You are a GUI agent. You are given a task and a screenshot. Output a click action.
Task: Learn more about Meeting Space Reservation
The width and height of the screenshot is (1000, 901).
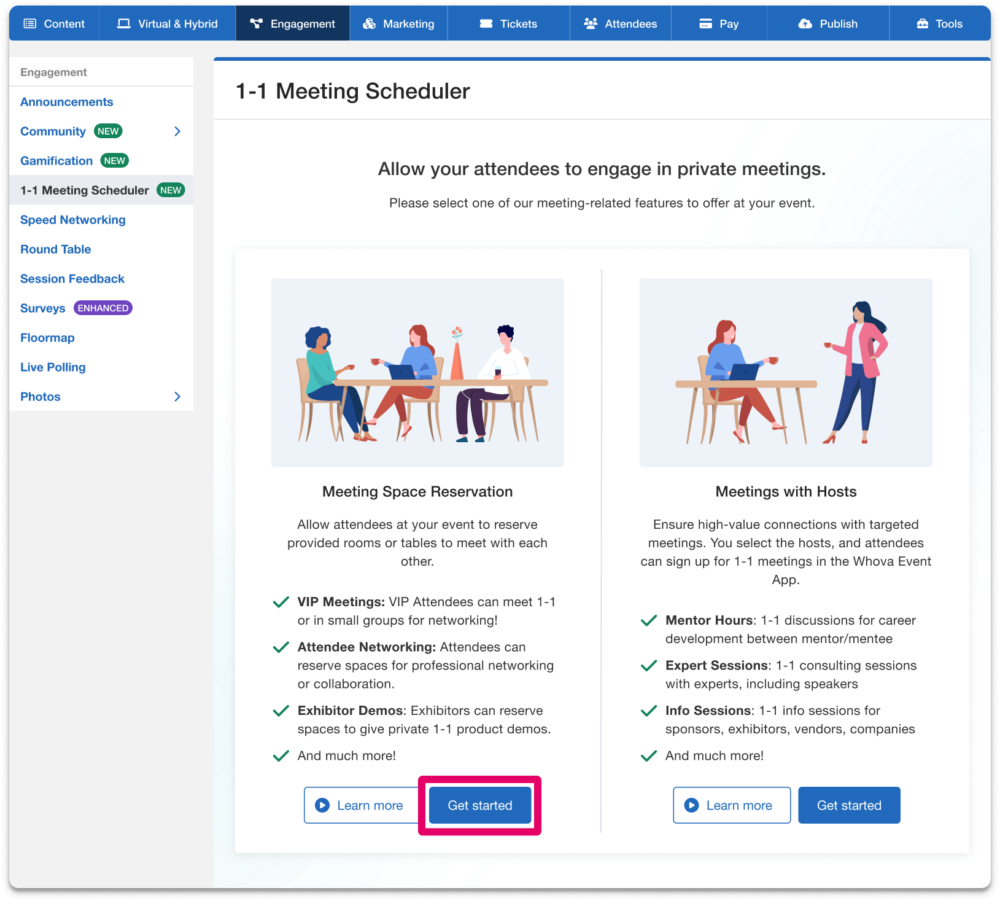pos(359,805)
